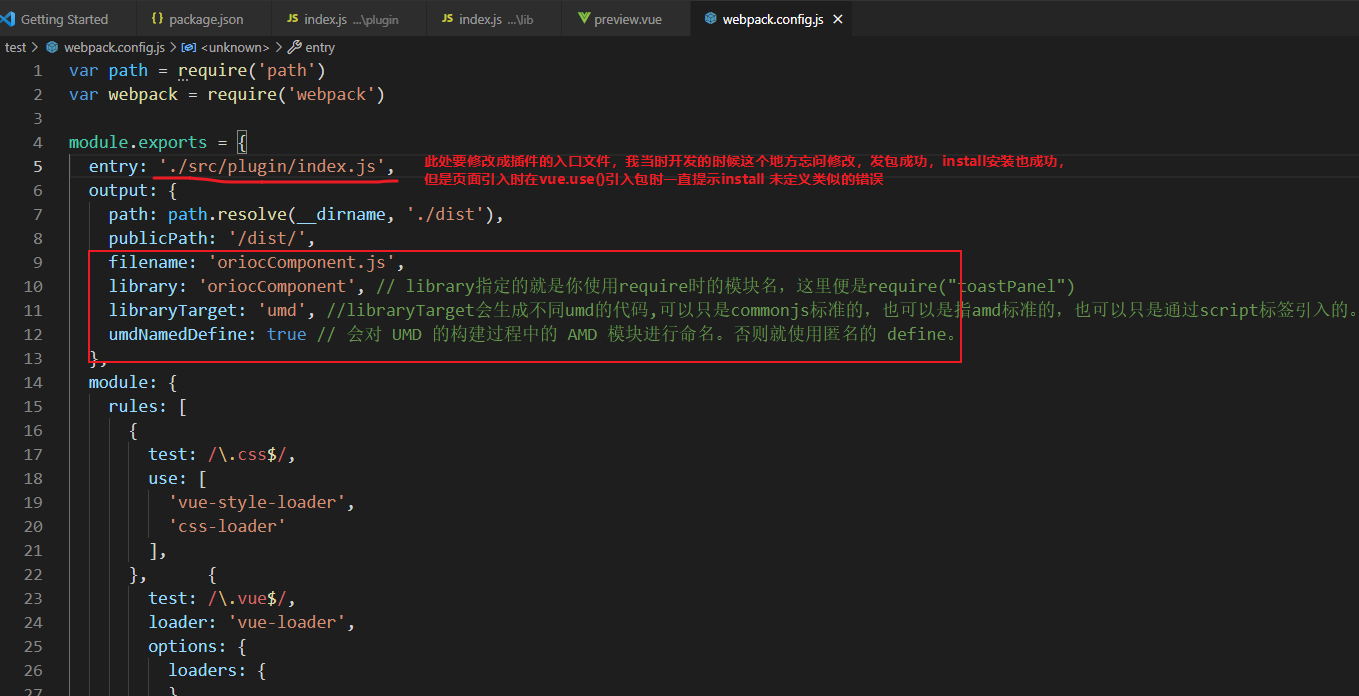Viewport: 1359px width, 696px height.
Task: Click line number 26 in the gutter
Action: click(x=32, y=671)
